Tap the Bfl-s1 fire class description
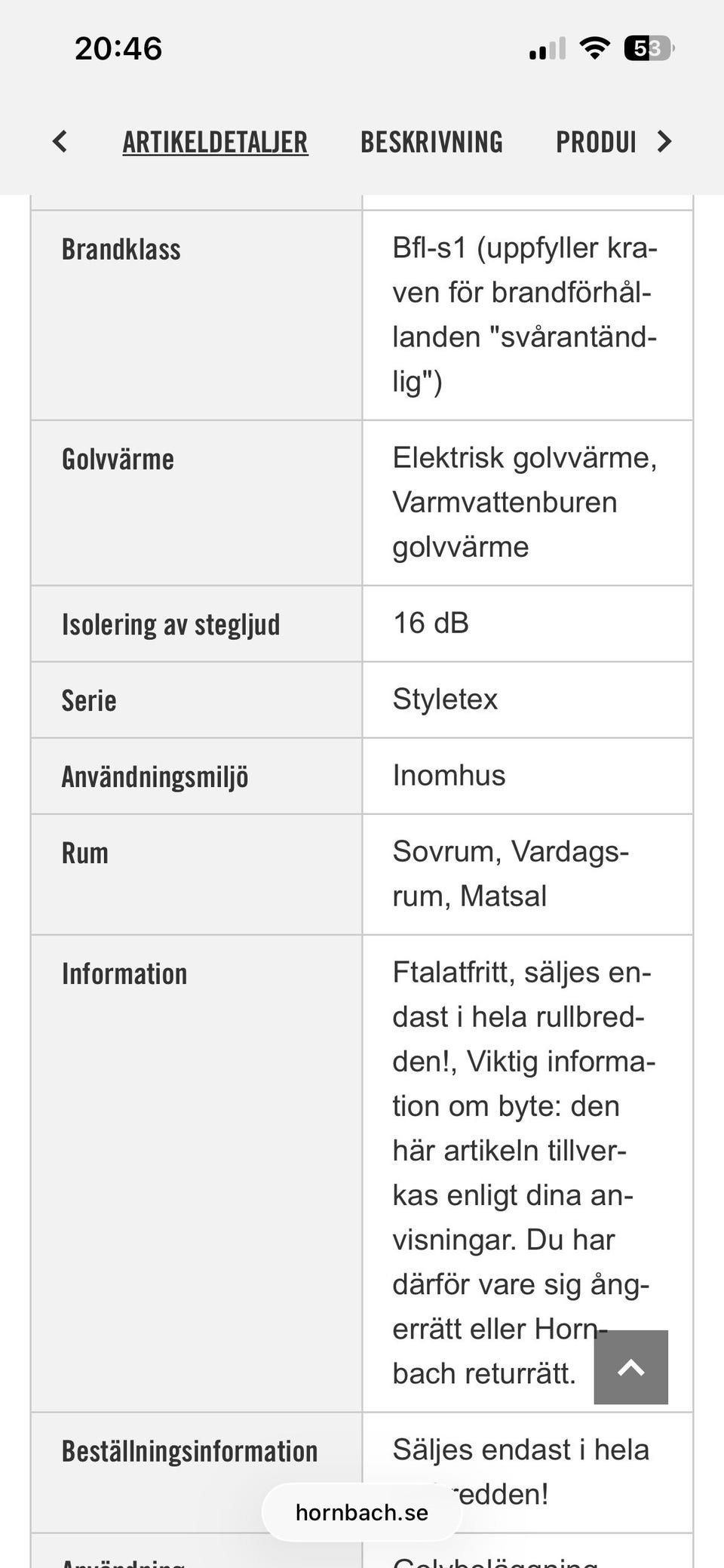This screenshot has width=724, height=1568. pyautogui.click(x=524, y=314)
